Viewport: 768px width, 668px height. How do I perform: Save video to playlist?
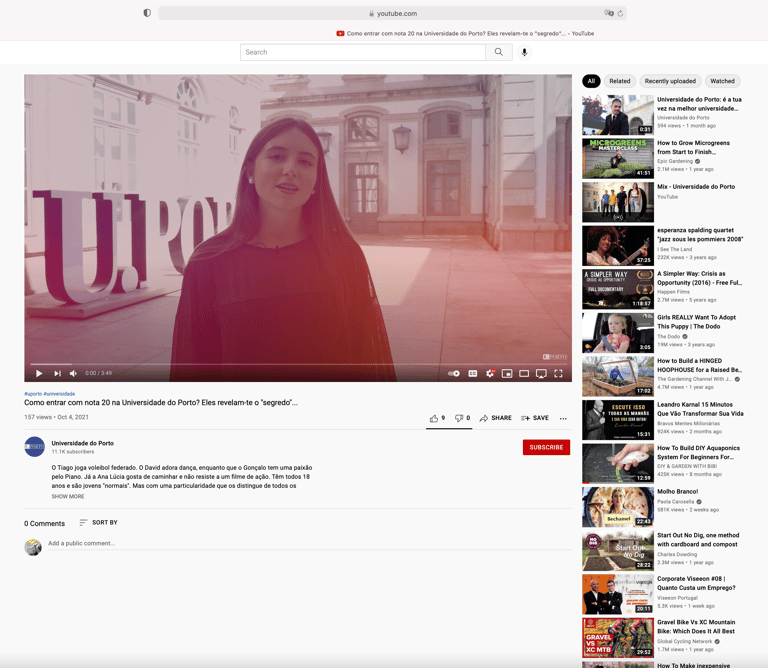tap(535, 418)
